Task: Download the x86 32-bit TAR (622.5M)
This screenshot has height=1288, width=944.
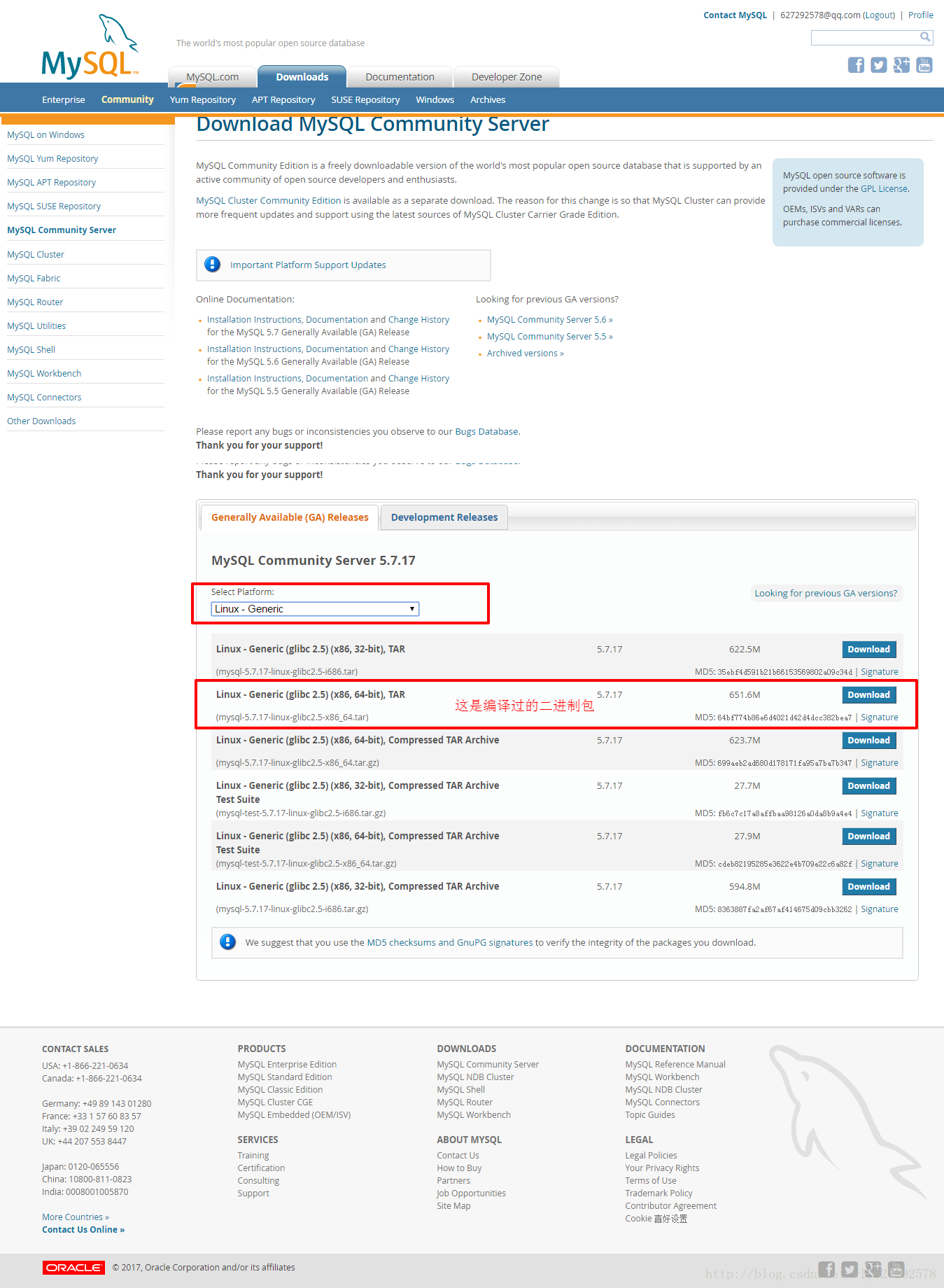Action: 869,649
